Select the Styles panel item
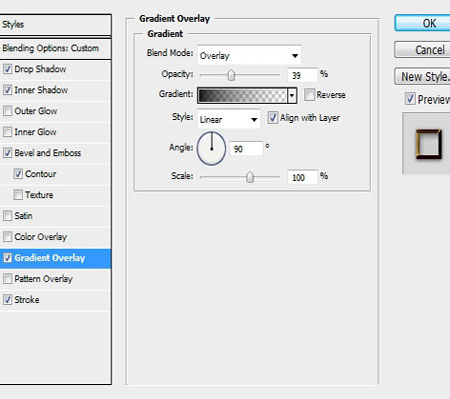The width and height of the screenshot is (450, 399). point(55,25)
